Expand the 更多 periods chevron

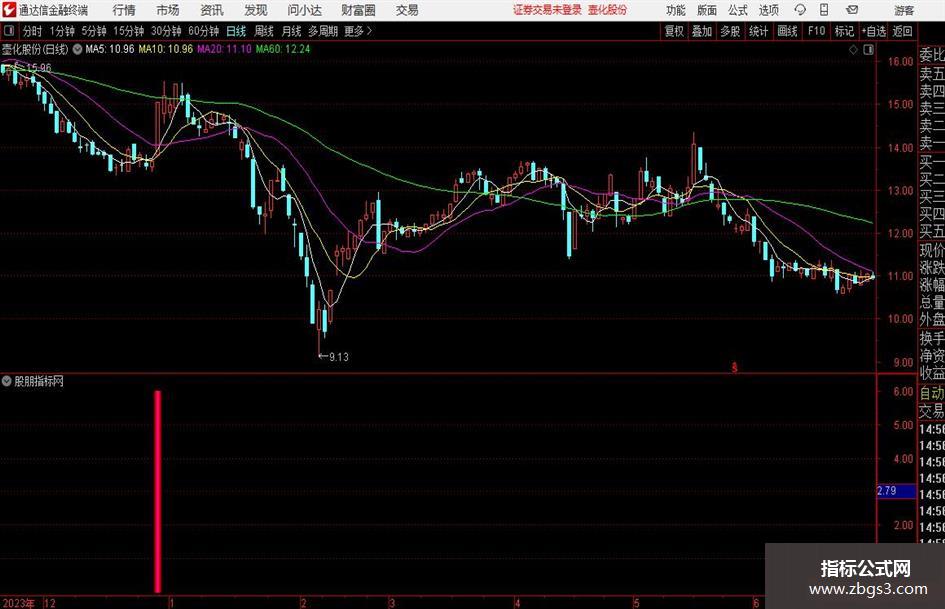point(369,31)
